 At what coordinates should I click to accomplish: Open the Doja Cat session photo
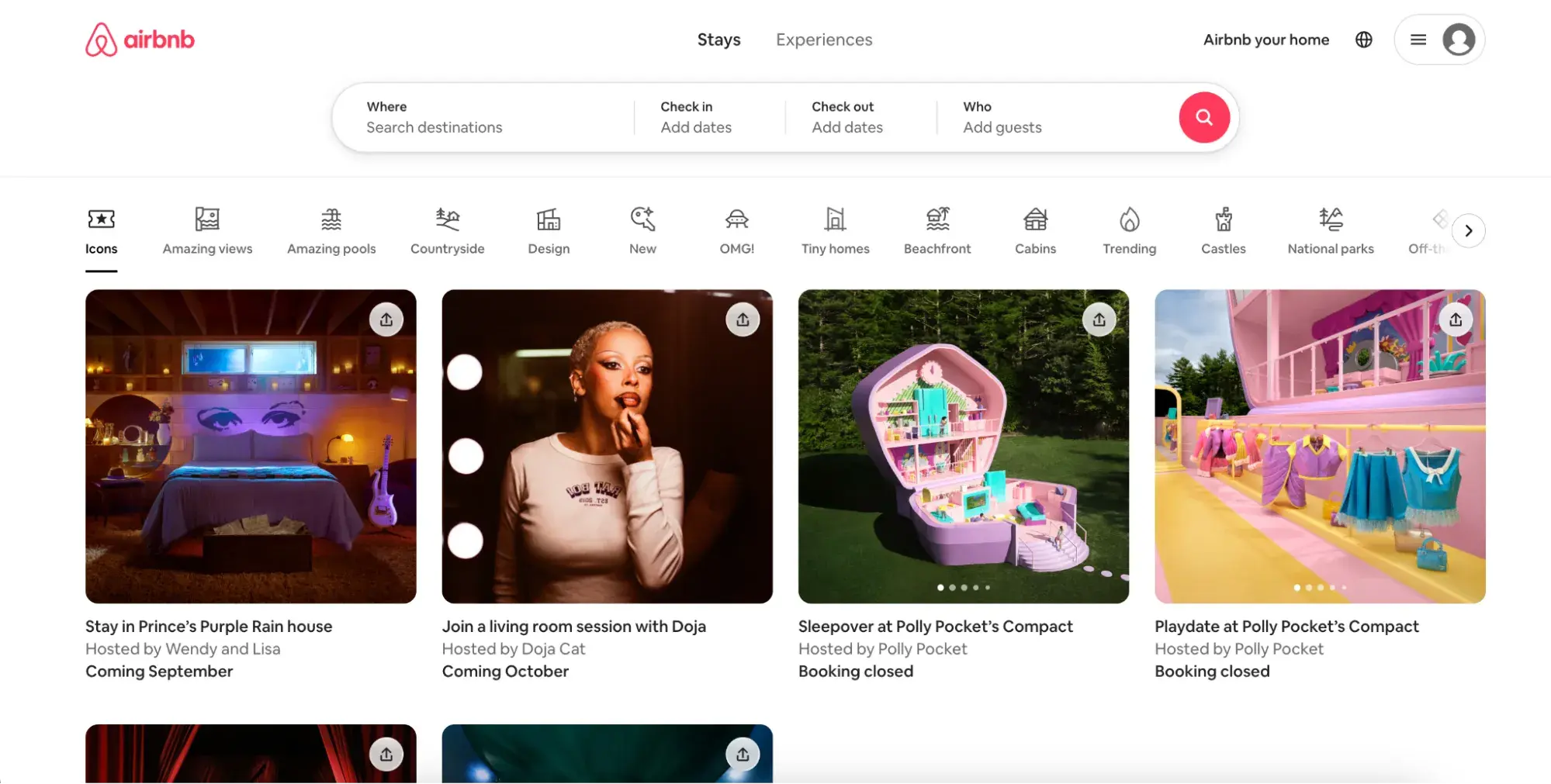(x=607, y=447)
